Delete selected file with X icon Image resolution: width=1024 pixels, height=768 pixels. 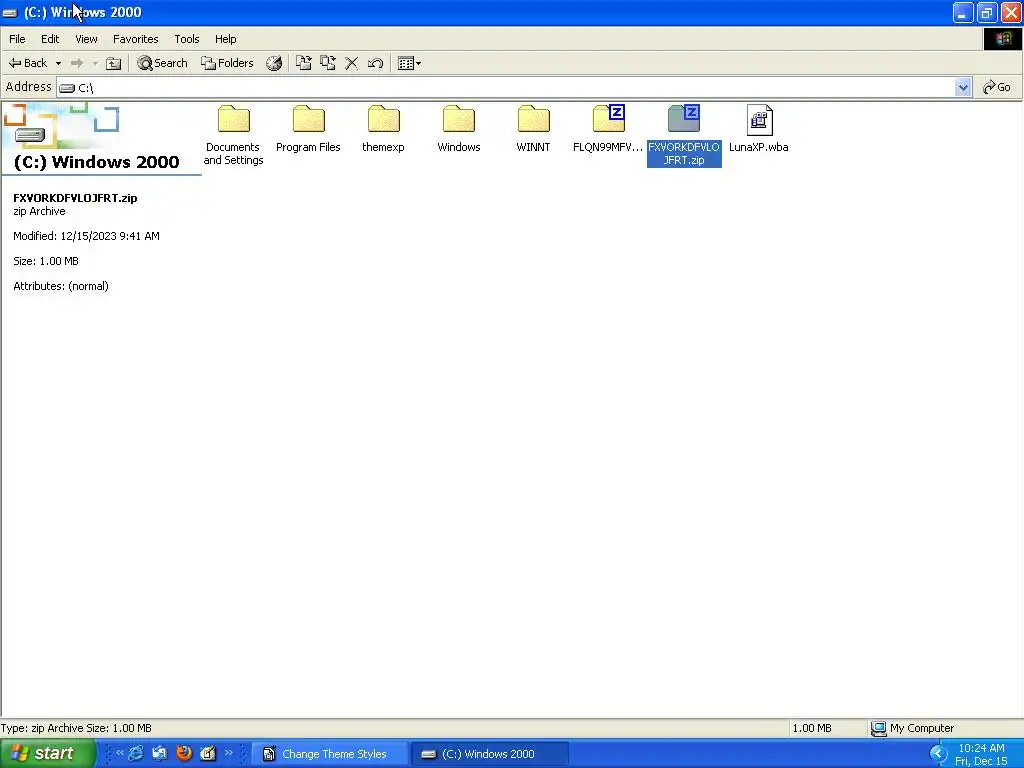(x=351, y=63)
